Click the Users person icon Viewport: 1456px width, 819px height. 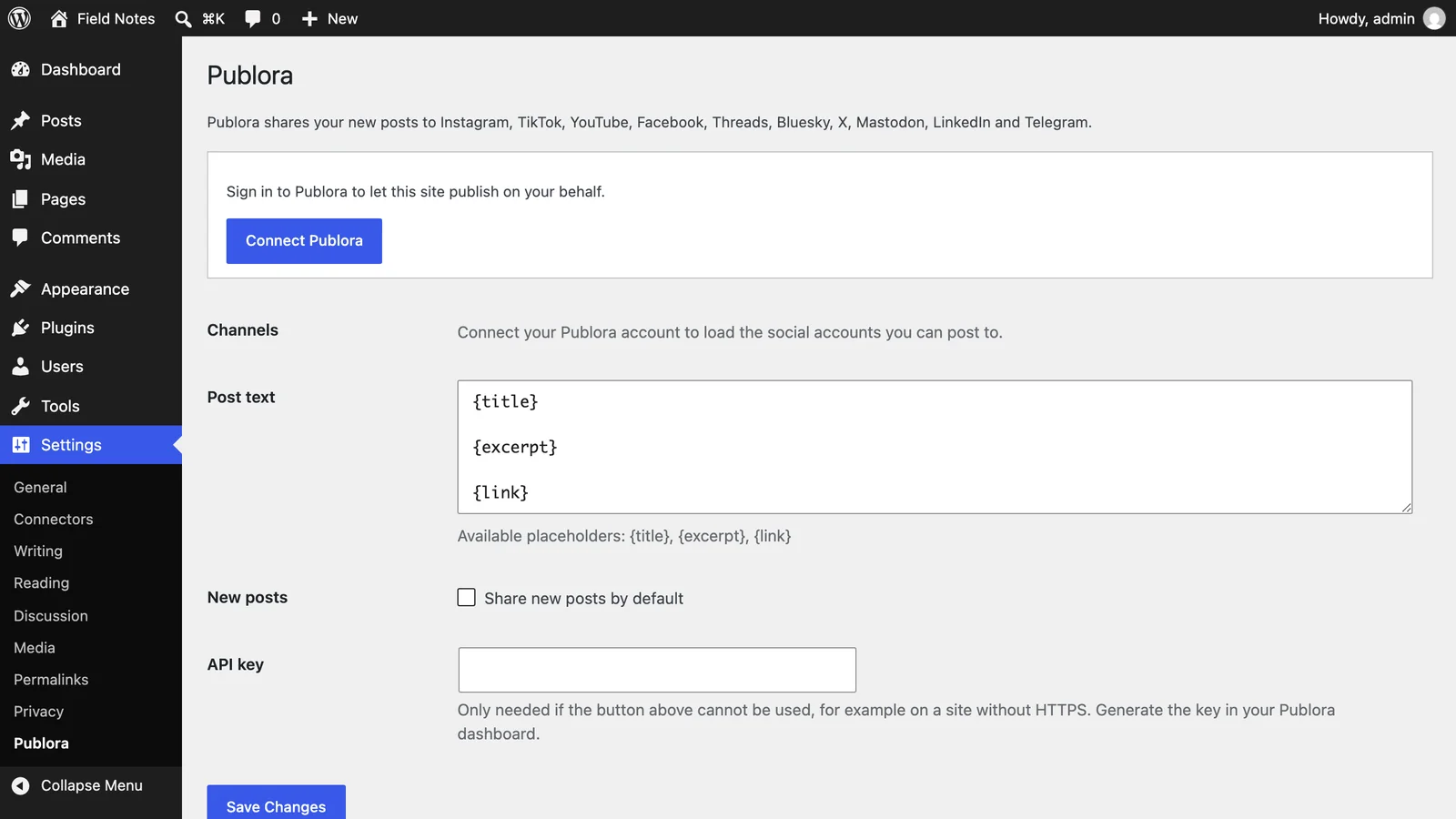[x=21, y=367]
